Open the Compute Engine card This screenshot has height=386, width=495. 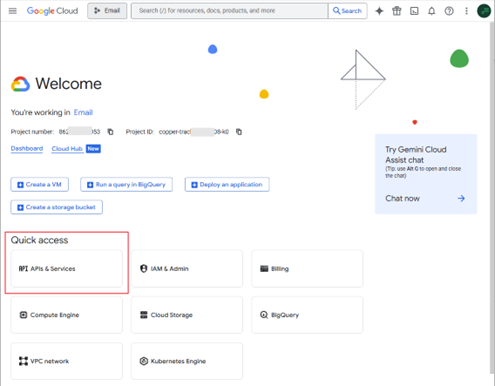67,315
